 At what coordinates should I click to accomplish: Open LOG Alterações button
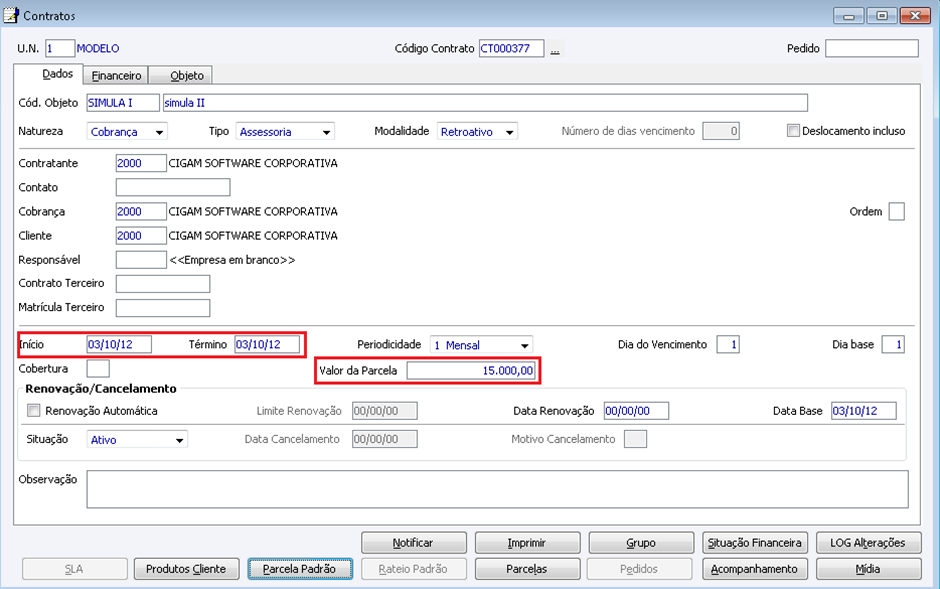pyautogui.click(x=868, y=543)
